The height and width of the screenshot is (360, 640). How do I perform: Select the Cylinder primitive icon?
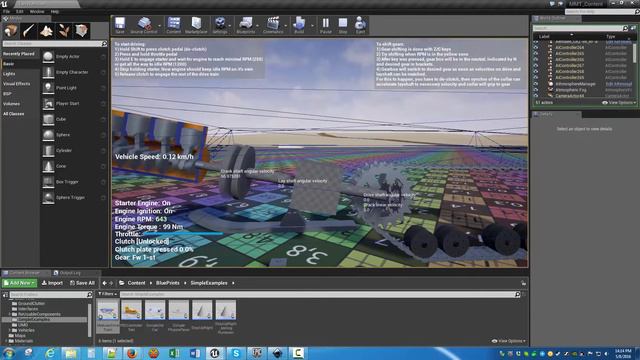coord(48,151)
